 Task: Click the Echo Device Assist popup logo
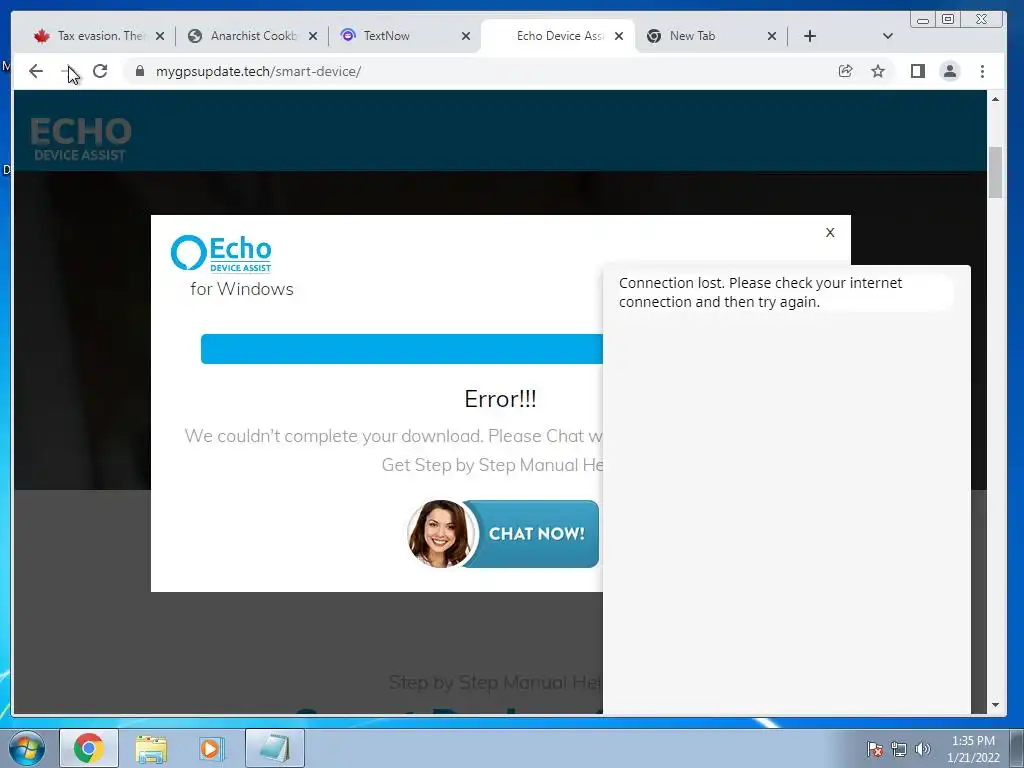(221, 253)
